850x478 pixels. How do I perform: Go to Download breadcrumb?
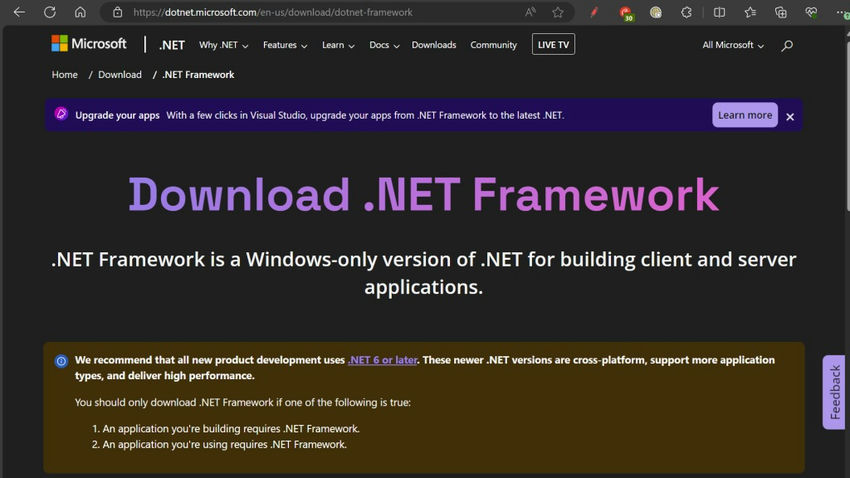120,75
